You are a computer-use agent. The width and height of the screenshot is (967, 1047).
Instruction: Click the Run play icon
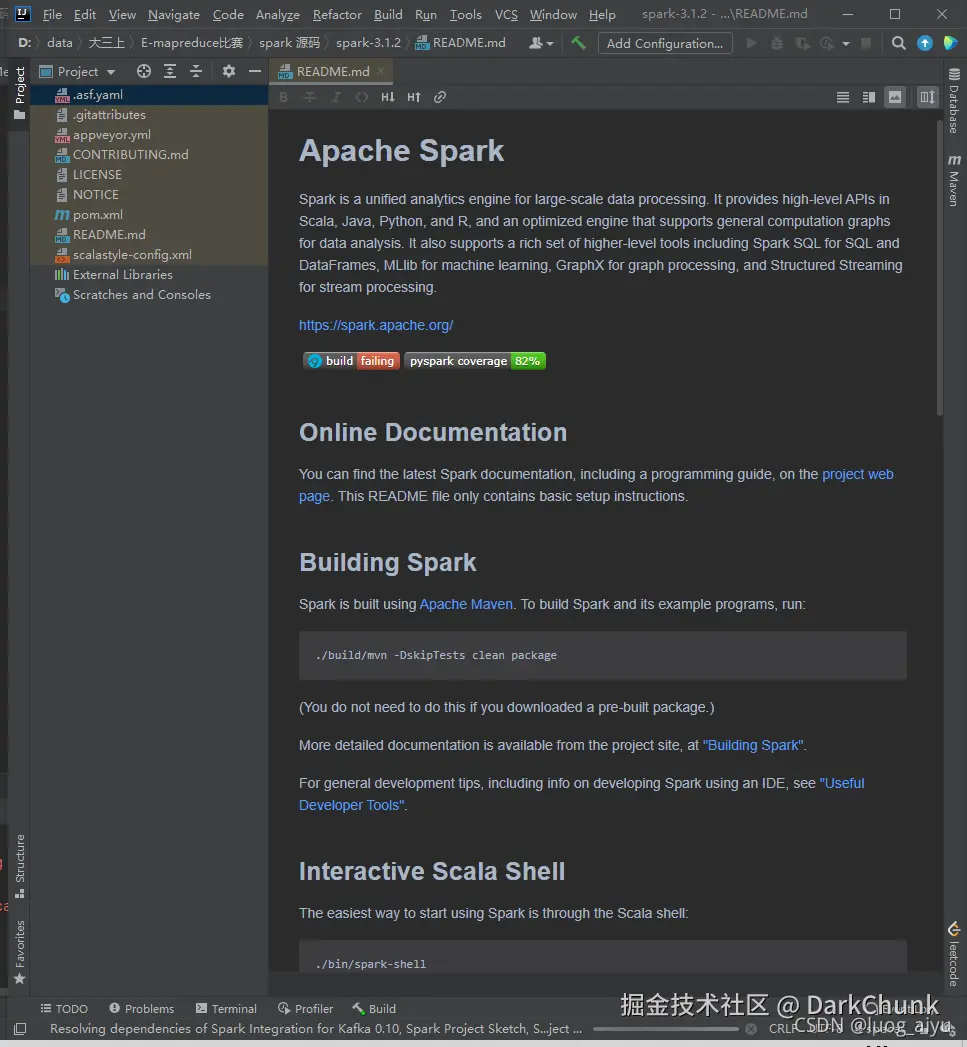coord(751,43)
